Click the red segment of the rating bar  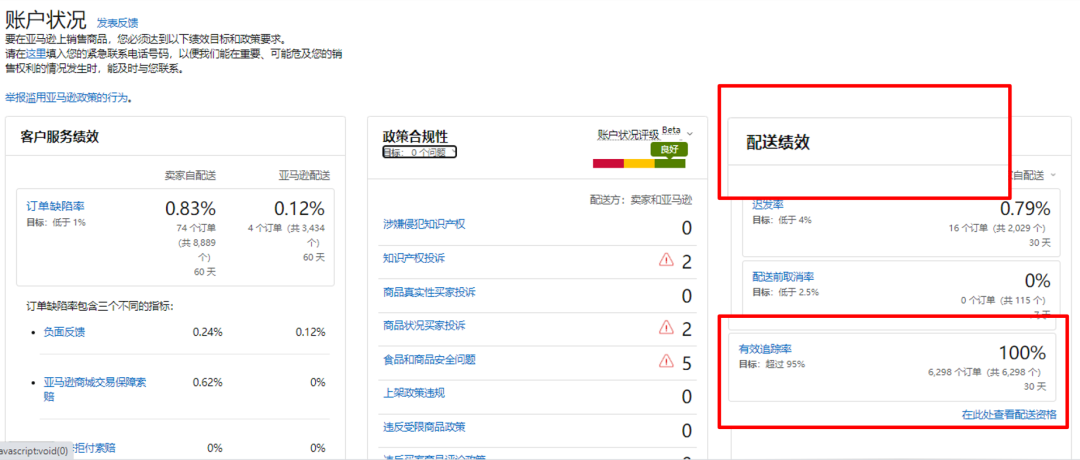coord(608,164)
